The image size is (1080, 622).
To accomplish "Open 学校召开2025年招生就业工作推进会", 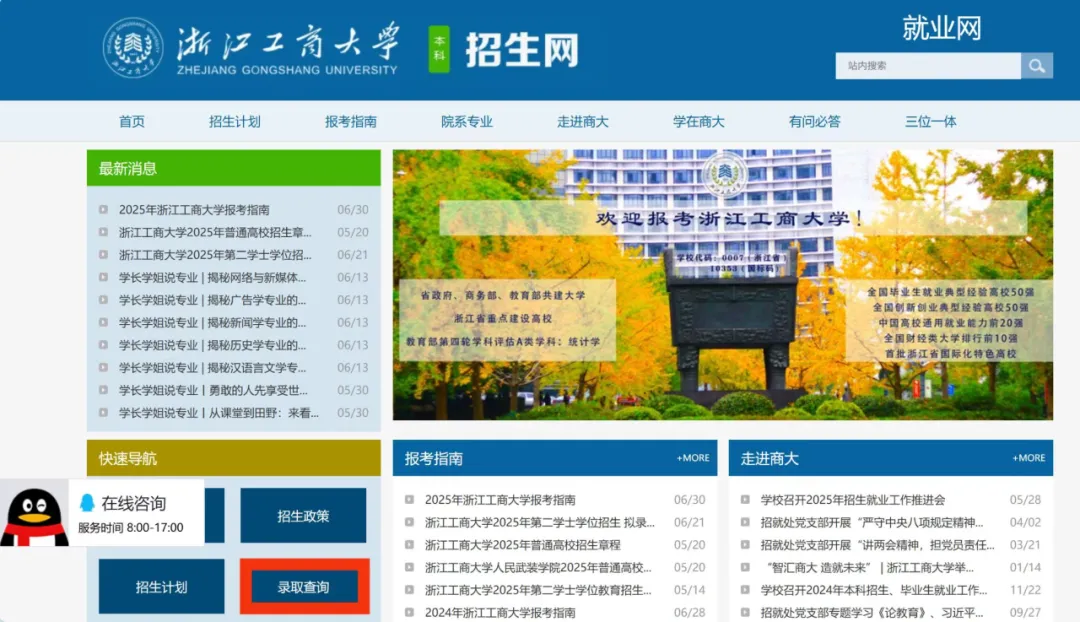I will point(853,500).
